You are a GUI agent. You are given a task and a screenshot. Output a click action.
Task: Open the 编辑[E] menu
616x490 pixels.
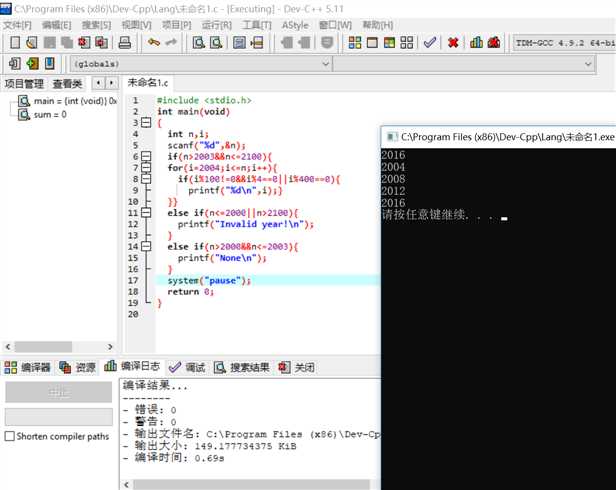click(x=57, y=25)
